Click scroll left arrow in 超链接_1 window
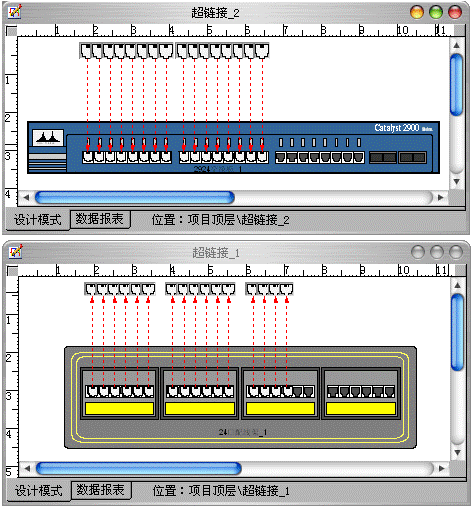 point(27,468)
